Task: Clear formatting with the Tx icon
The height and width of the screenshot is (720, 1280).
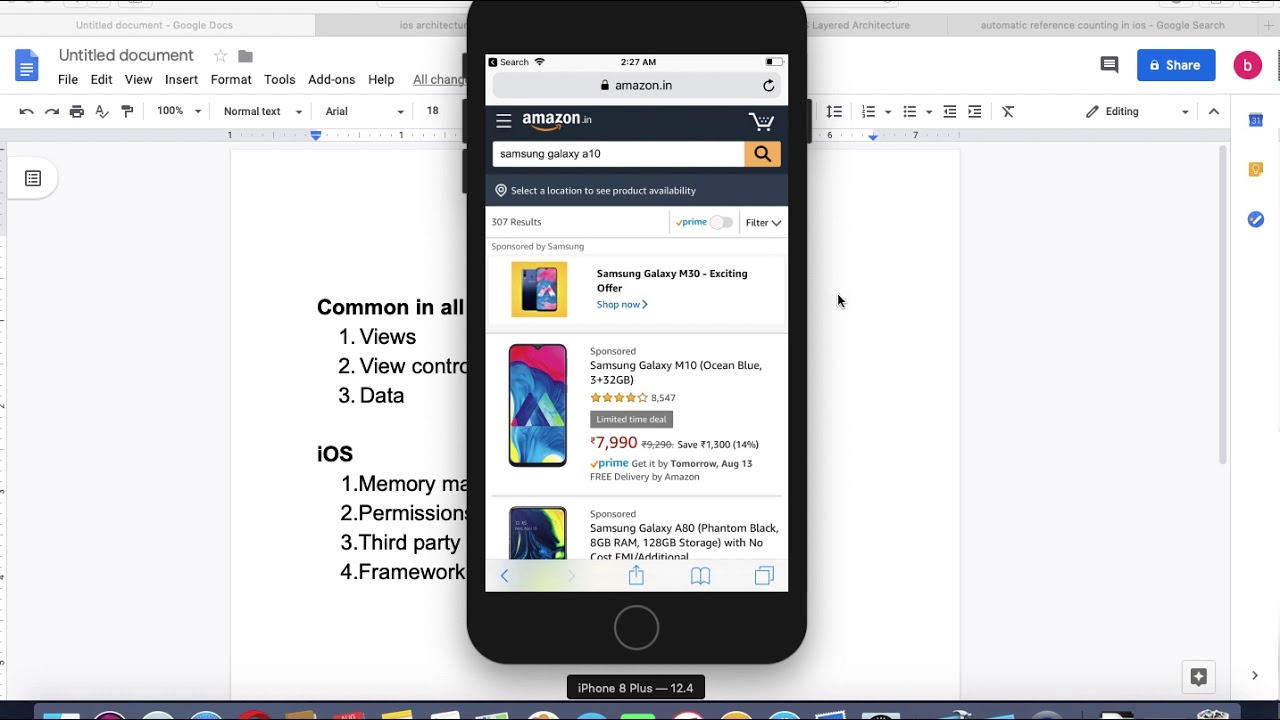Action: 1008,111
